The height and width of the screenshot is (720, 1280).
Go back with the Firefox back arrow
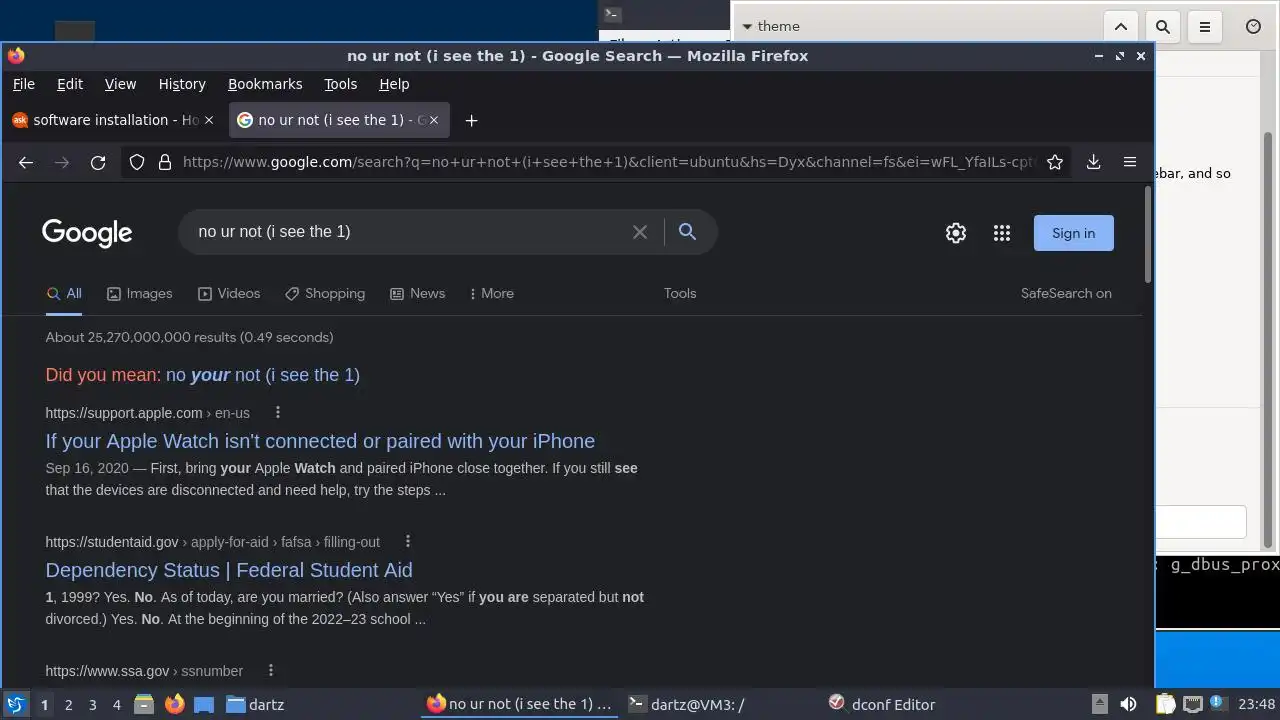click(x=26, y=162)
